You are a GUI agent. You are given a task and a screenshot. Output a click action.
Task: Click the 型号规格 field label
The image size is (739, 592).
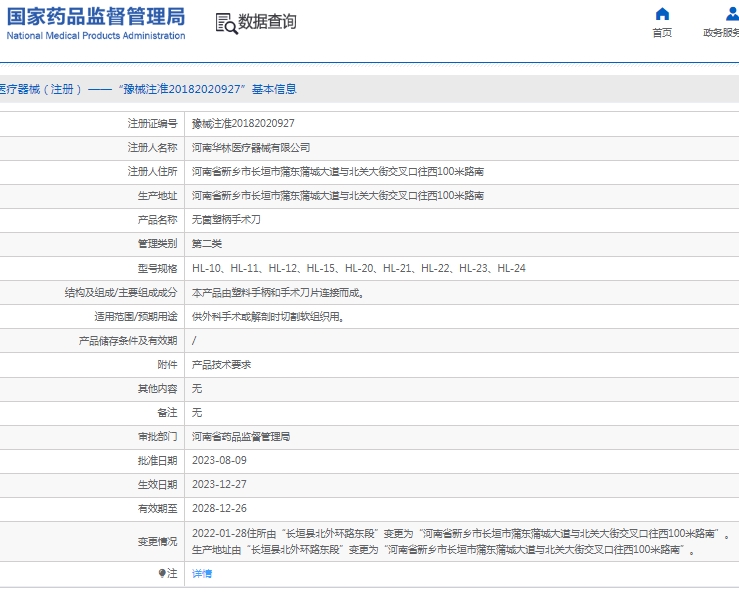(157, 269)
